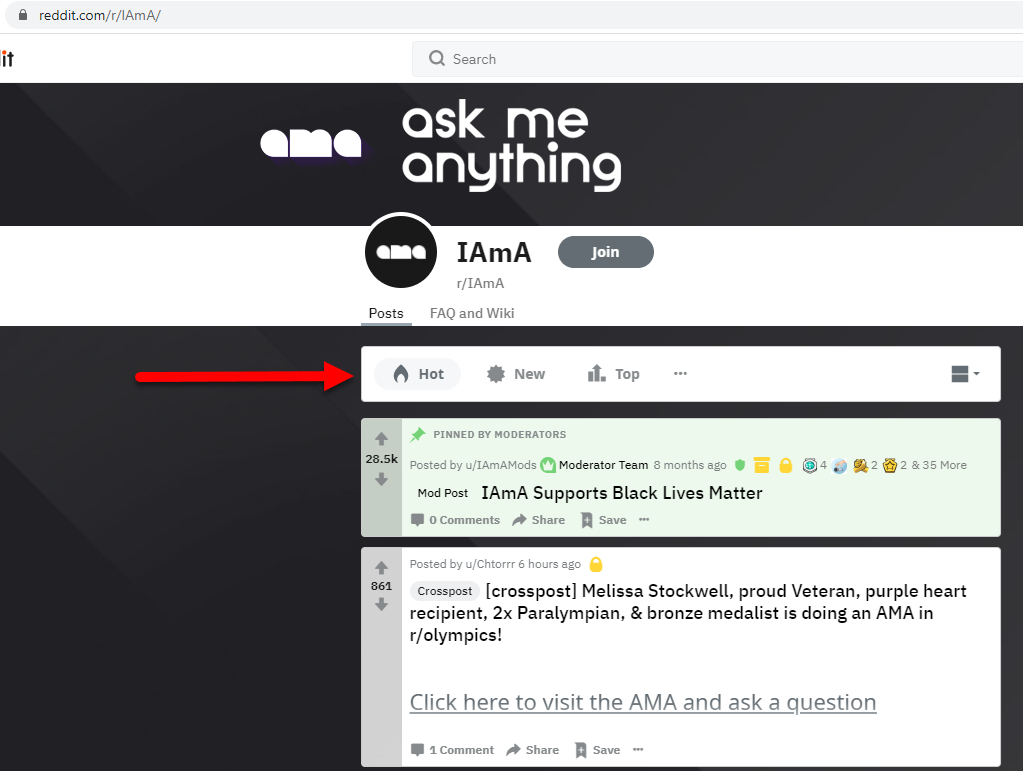Open the Melissa Stockwell crosspost title
Viewport: 1023px width, 771px height.
pyautogui.click(x=688, y=612)
